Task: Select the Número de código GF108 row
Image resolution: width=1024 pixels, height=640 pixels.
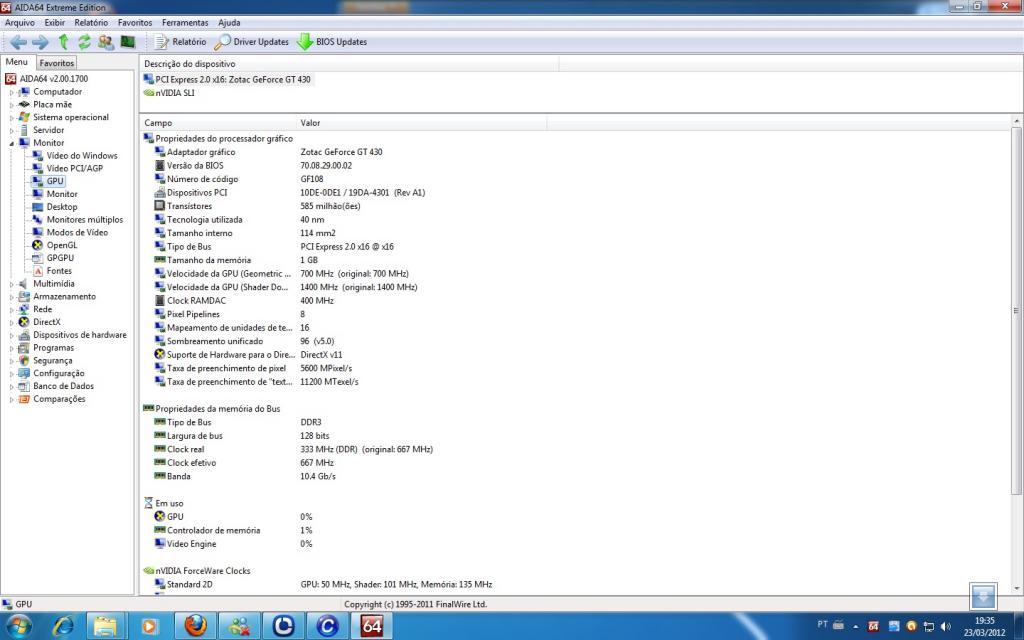Action: (238, 179)
